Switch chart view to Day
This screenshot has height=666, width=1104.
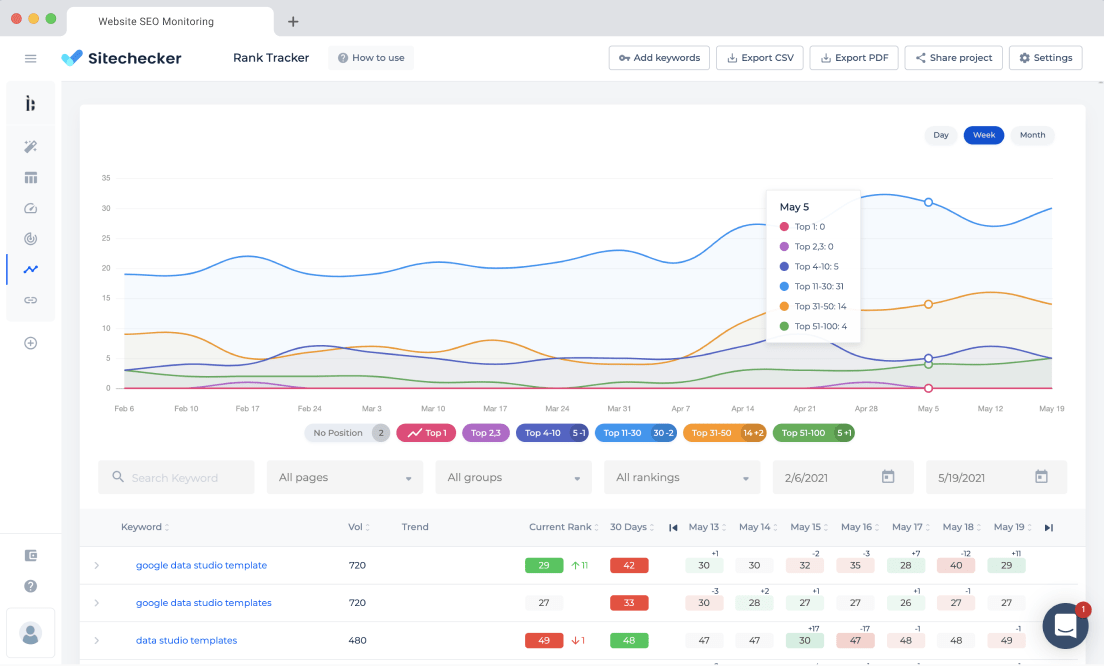click(x=941, y=135)
